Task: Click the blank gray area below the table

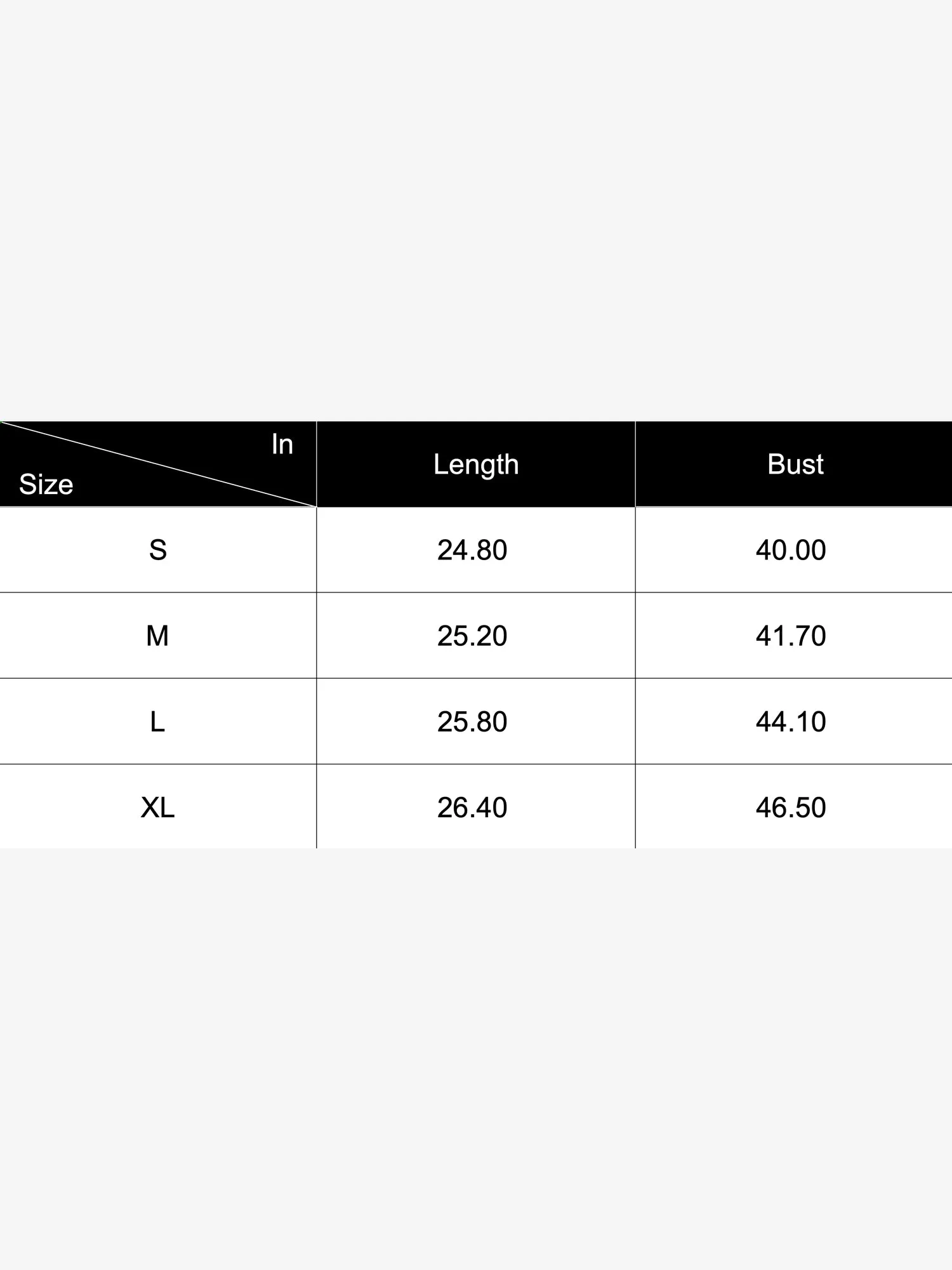Action: pyautogui.click(x=476, y=1054)
